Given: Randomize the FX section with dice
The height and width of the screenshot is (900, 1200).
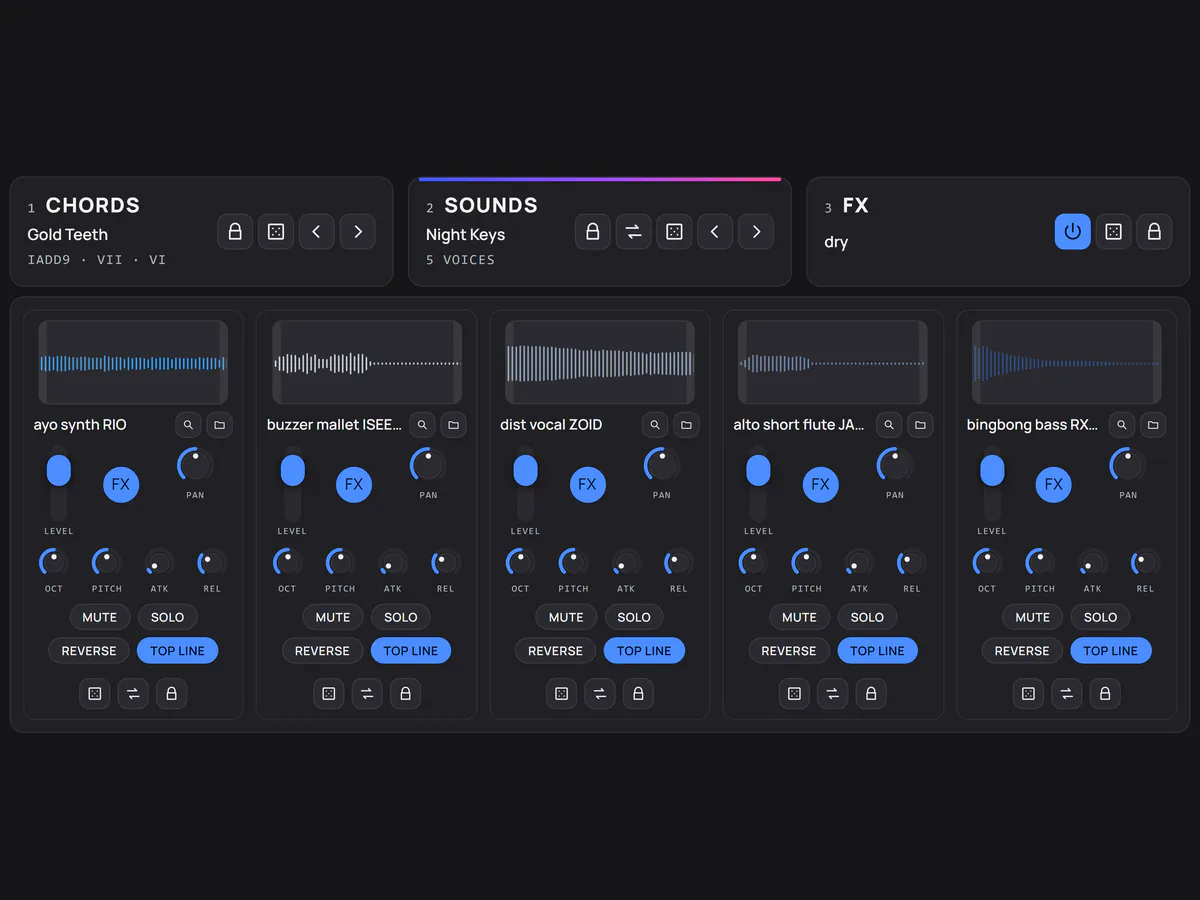Looking at the screenshot, I should pyautogui.click(x=1113, y=232).
